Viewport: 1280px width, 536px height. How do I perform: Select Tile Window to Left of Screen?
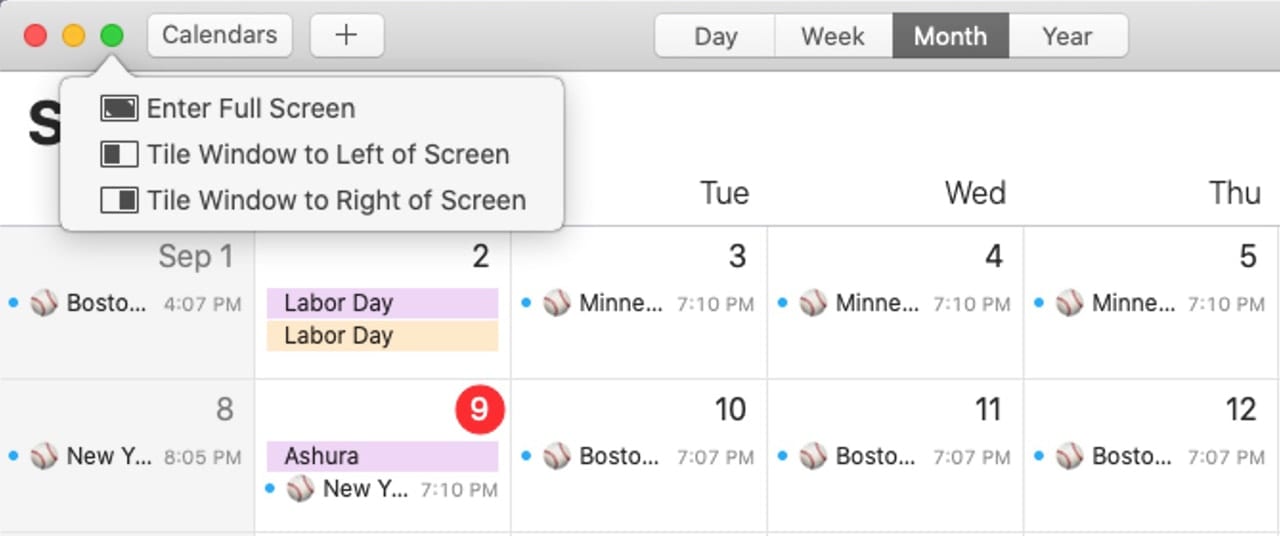pyautogui.click(x=328, y=154)
